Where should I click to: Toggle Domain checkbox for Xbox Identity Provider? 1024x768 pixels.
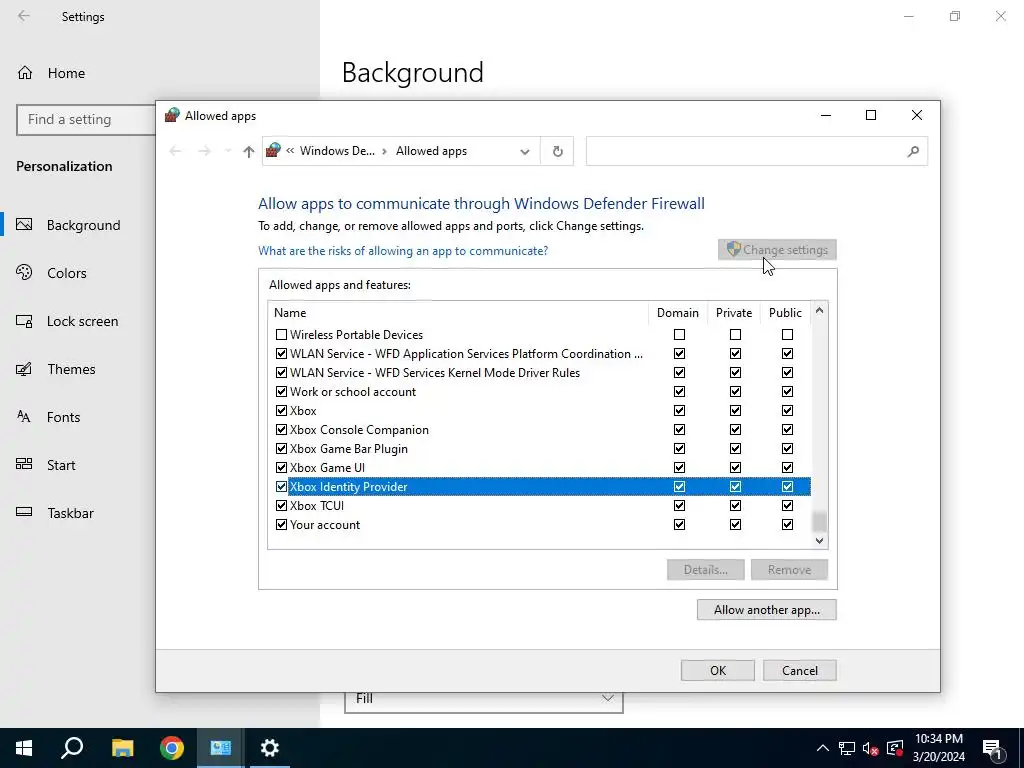(x=679, y=487)
